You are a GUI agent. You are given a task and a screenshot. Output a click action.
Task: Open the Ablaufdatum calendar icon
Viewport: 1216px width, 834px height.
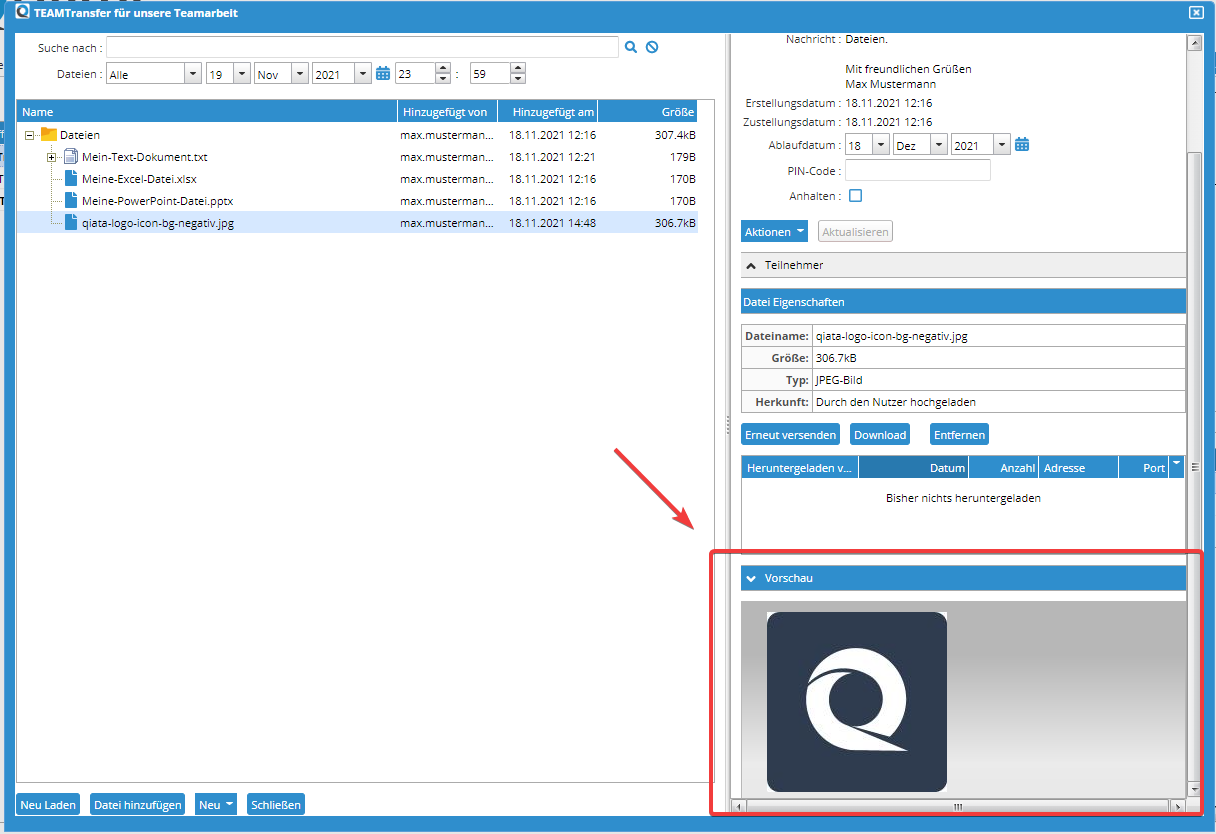pos(1021,143)
